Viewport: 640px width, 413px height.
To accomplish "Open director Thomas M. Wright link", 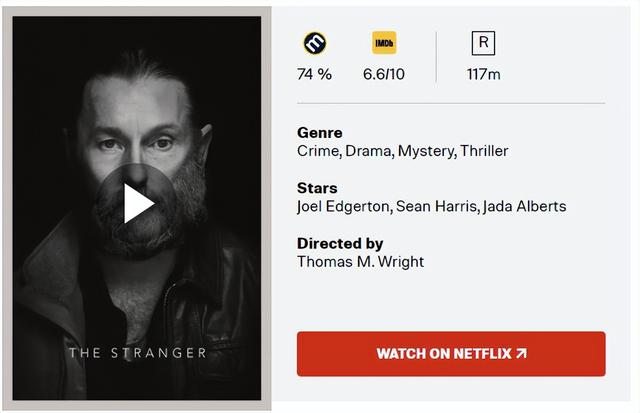I will point(360,262).
